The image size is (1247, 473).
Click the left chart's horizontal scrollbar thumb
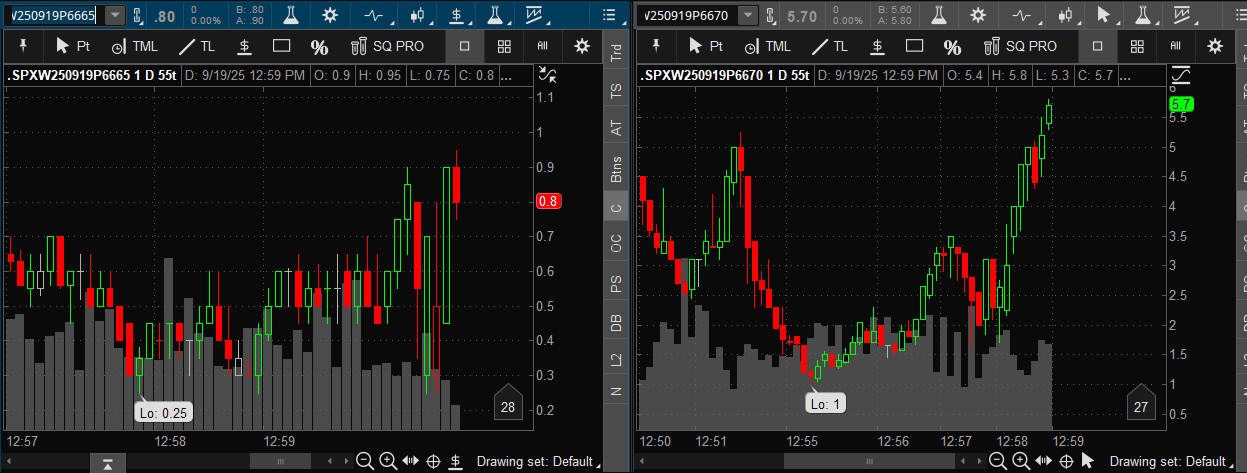(x=272, y=461)
